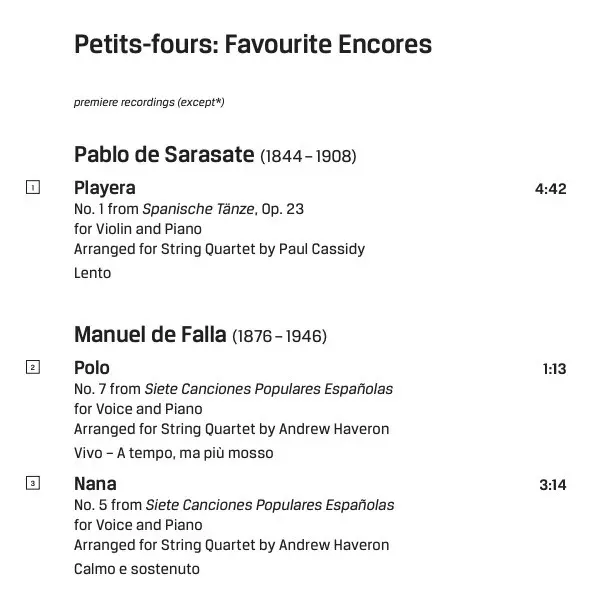
Task: Click the track 2 number box
Action: coord(33,367)
